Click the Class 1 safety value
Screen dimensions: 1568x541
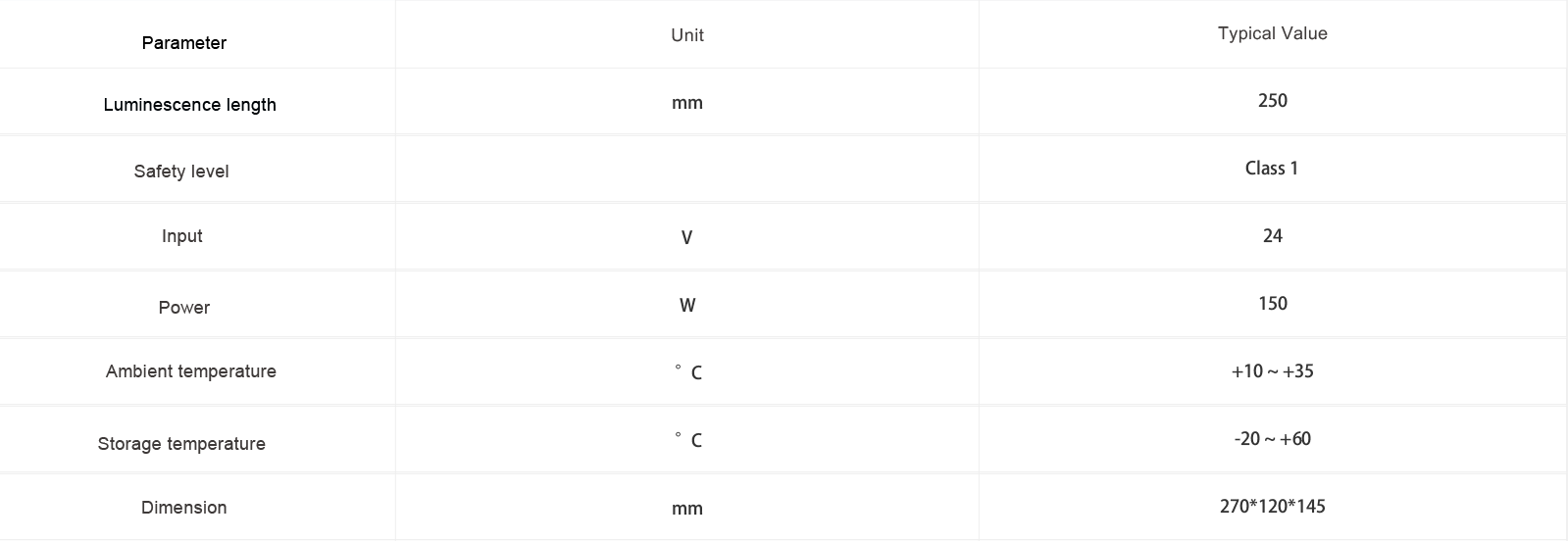click(1272, 169)
